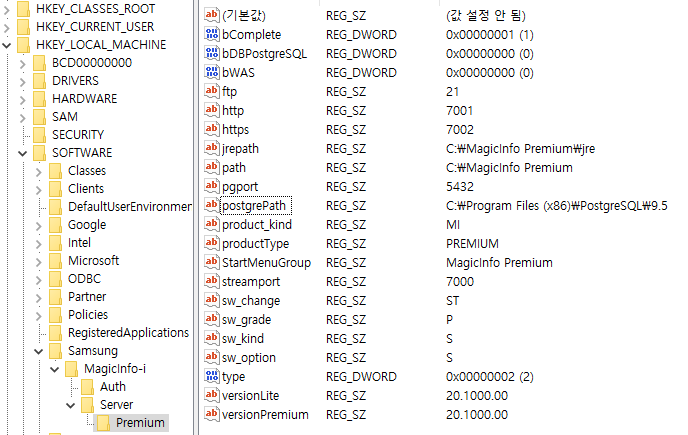Expand the Microsoft key
Image resolution: width=688 pixels, height=435 pixels.
(39, 261)
